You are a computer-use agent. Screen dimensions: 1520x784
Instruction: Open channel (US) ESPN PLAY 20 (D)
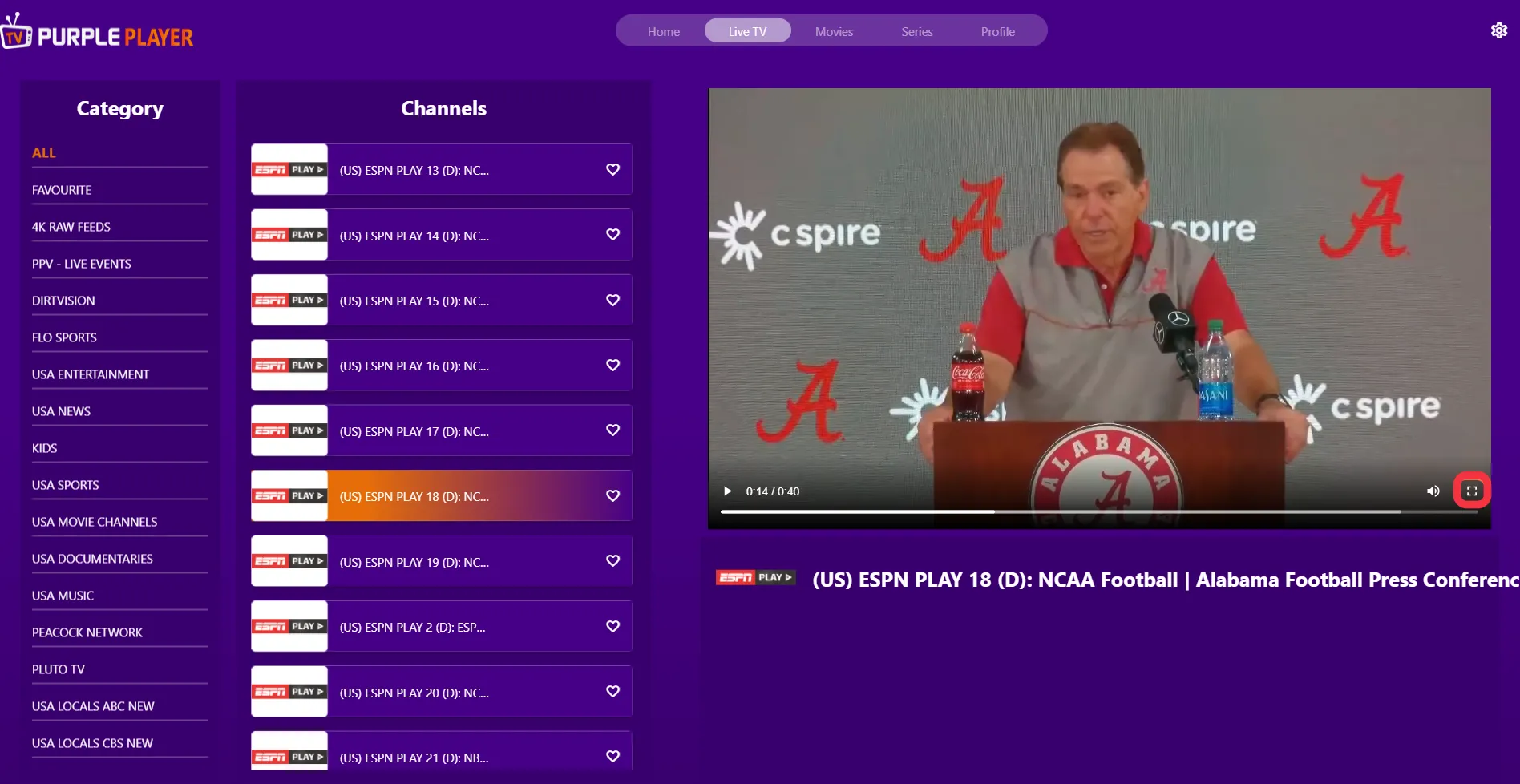tap(442, 692)
